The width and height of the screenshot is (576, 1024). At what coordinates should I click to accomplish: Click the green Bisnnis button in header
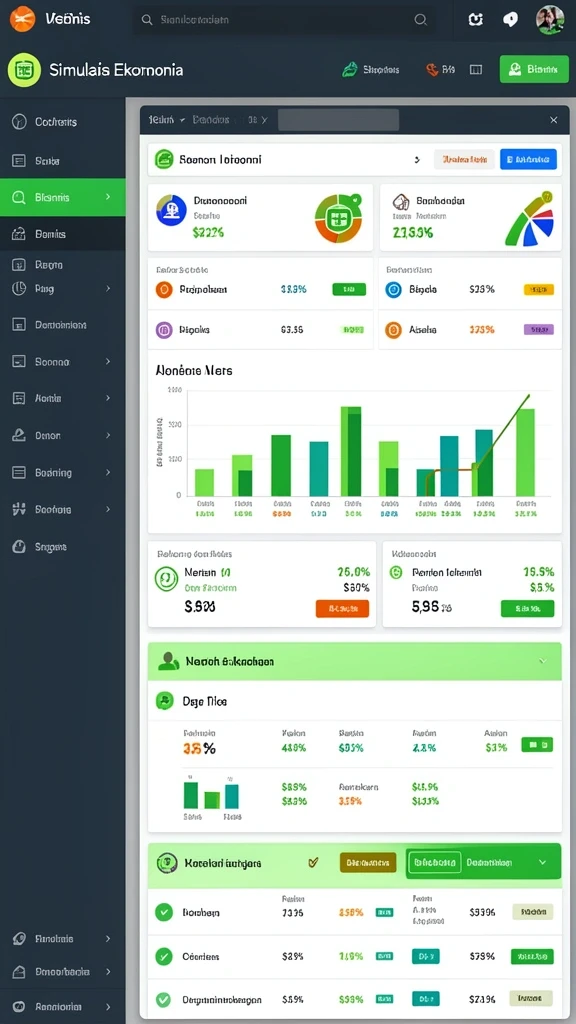click(534, 69)
